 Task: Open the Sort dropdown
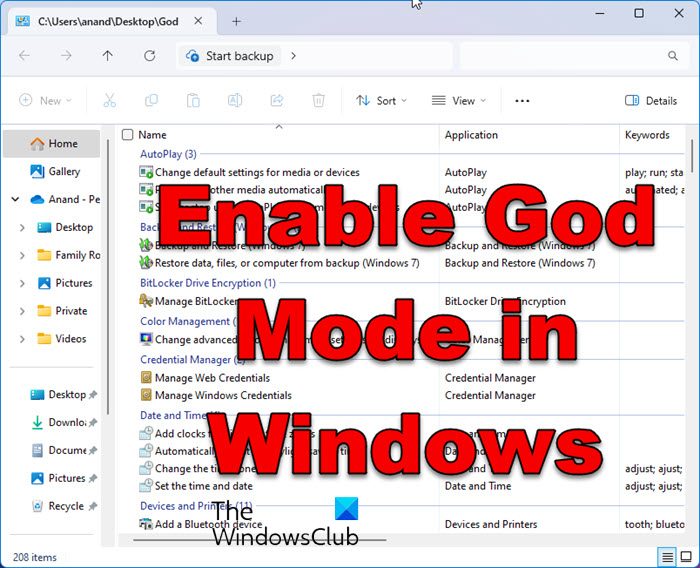[382, 100]
